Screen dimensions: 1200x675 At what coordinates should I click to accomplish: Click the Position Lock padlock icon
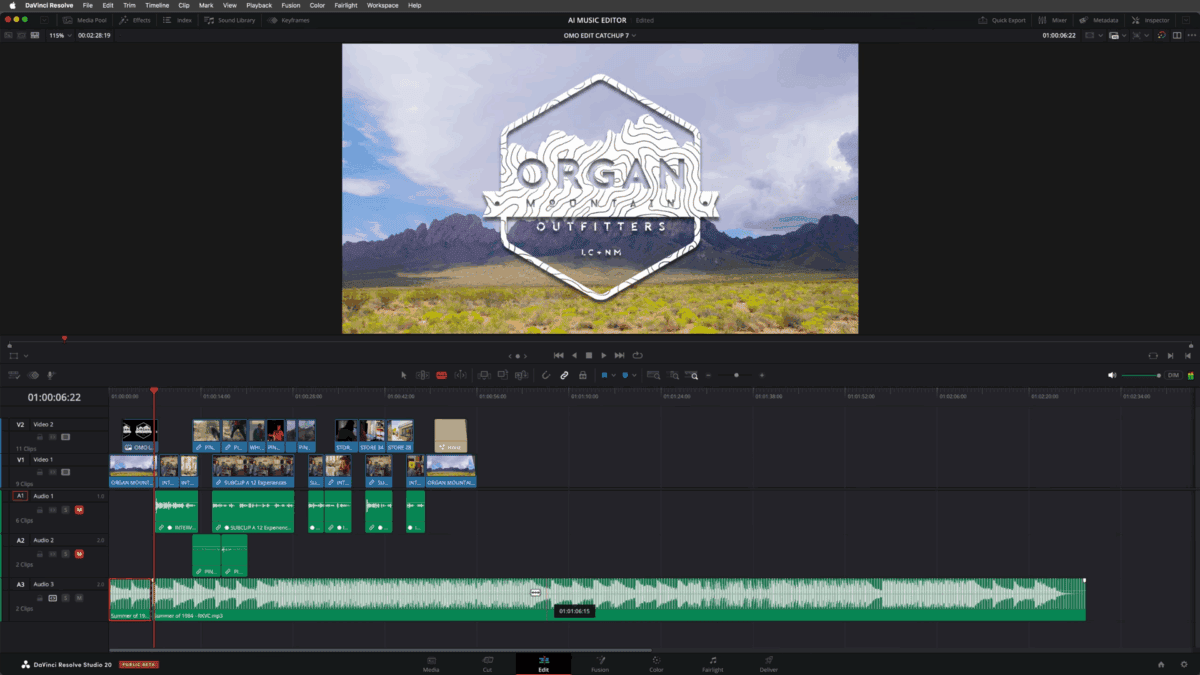tap(583, 375)
